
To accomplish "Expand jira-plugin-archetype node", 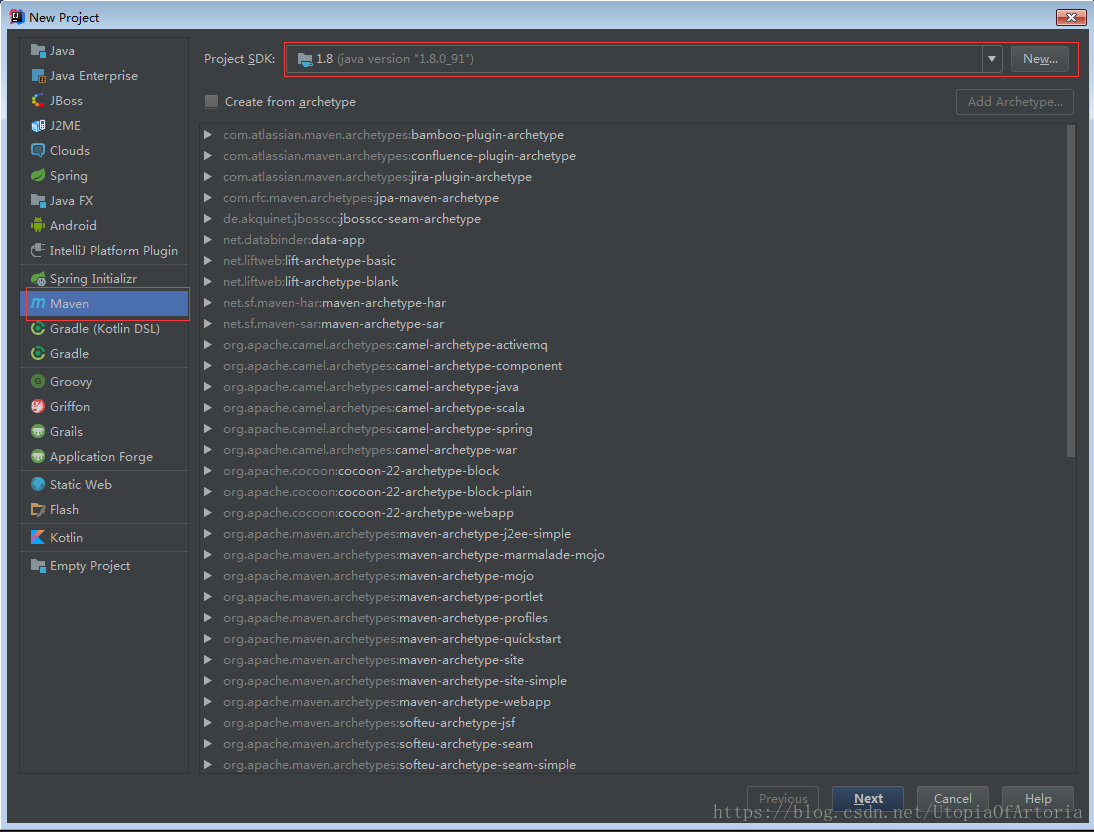I will (x=208, y=177).
